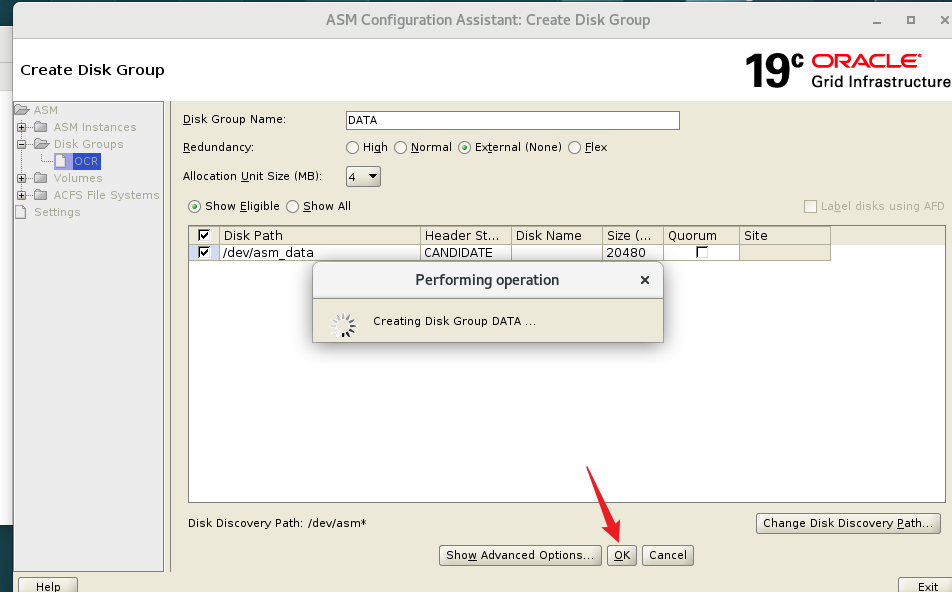Select Flex redundancy
Viewport: 952px width, 592px height.
pos(574,148)
